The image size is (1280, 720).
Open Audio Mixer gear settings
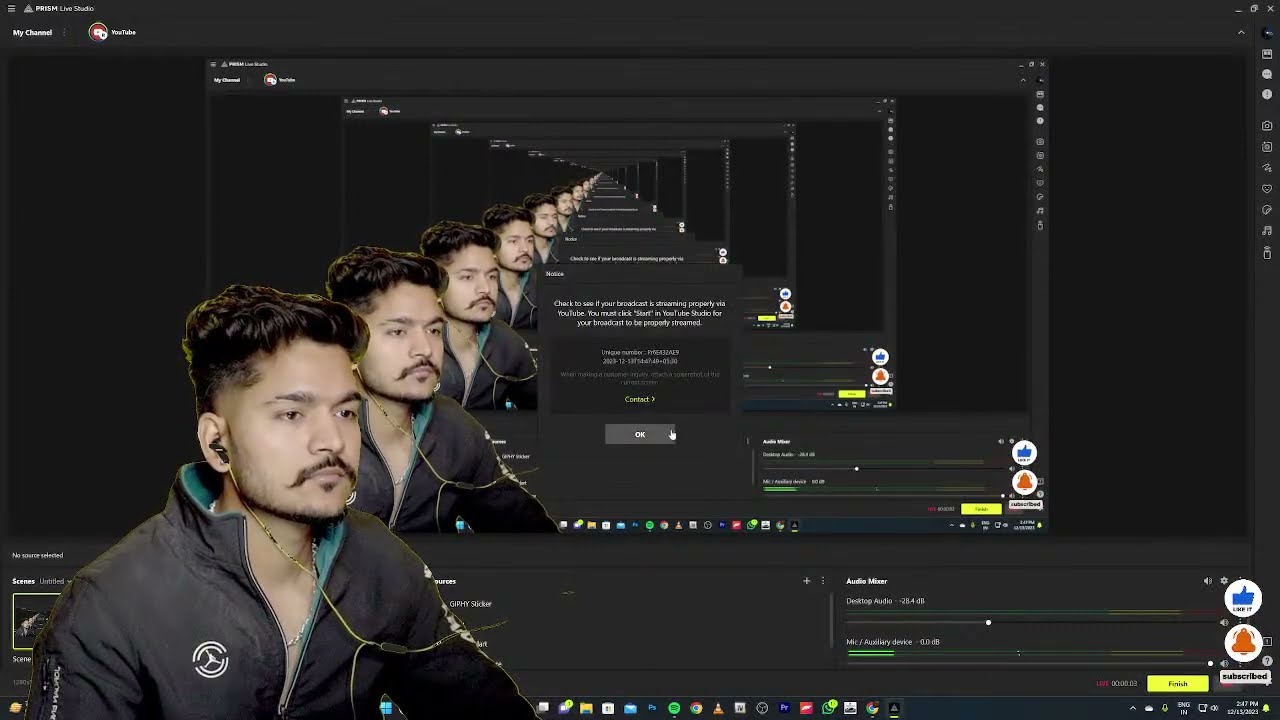point(1223,581)
